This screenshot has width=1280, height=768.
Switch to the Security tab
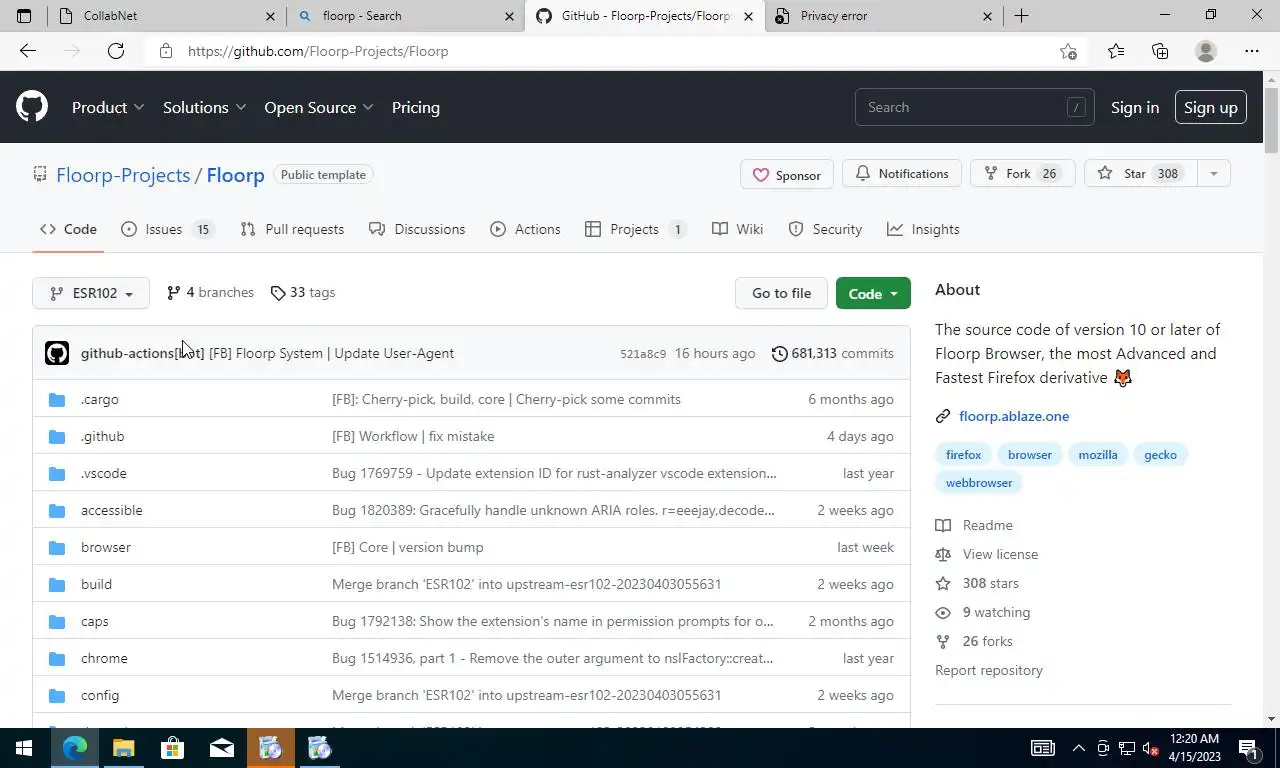click(x=825, y=229)
